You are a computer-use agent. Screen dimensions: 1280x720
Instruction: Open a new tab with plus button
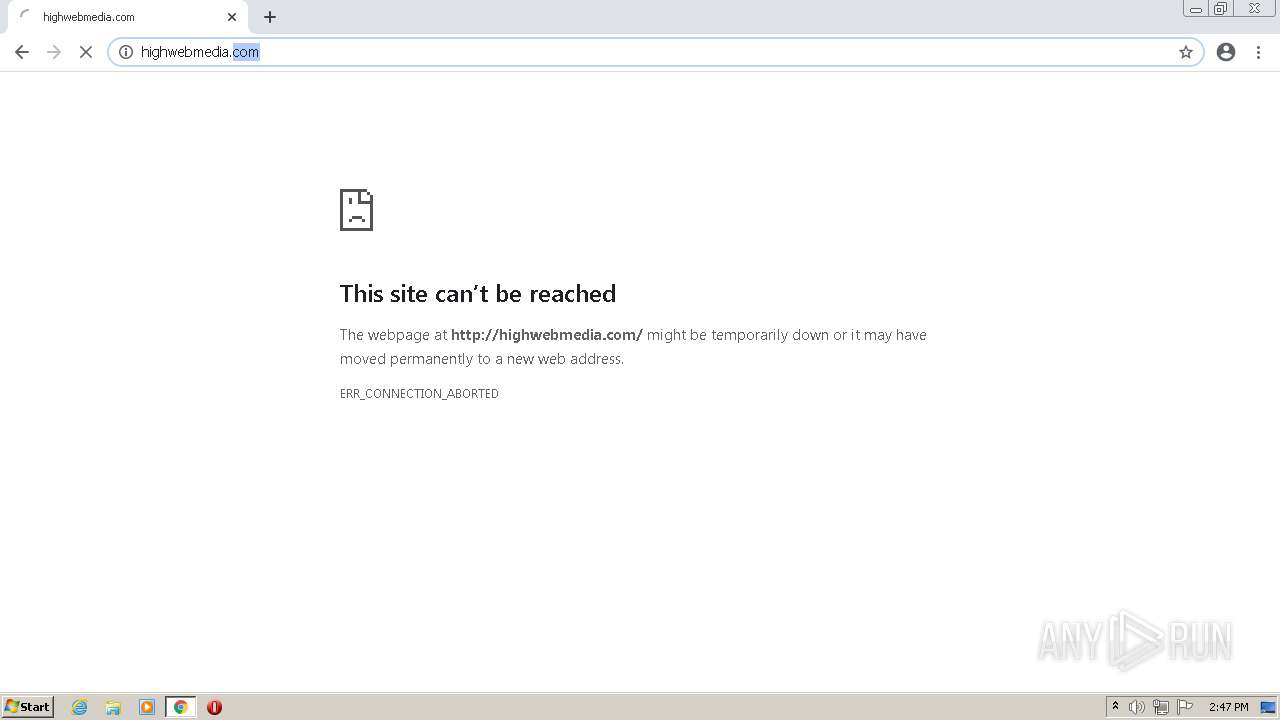(270, 17)
